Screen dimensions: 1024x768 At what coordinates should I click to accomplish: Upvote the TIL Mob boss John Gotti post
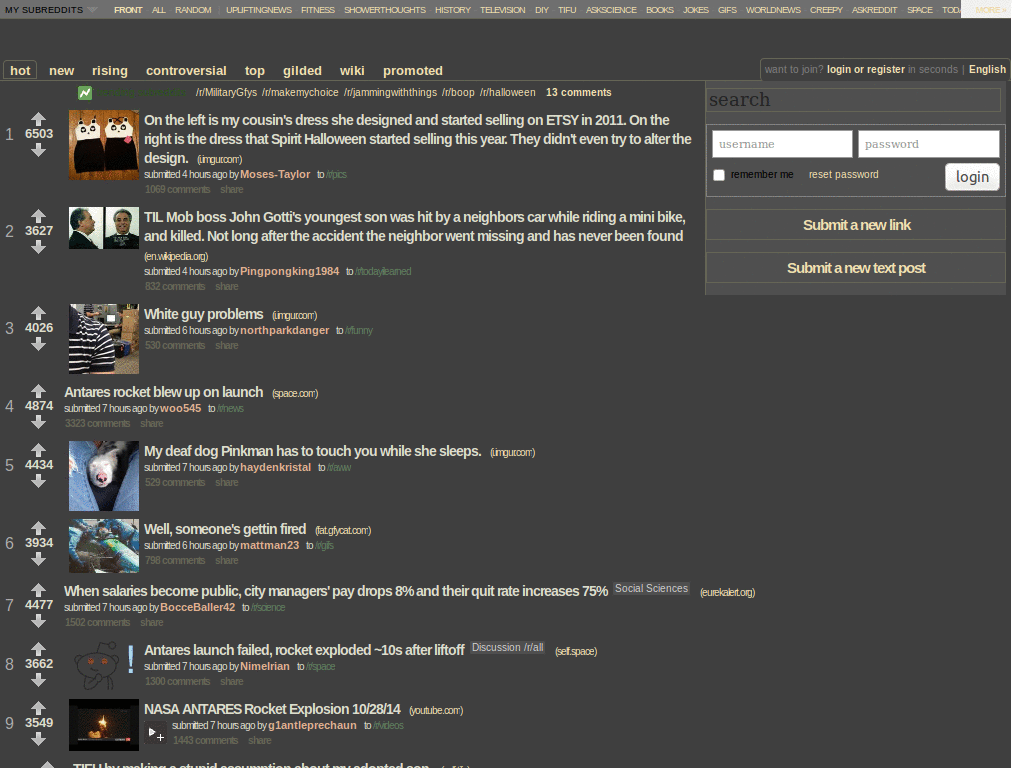point(39,216)
